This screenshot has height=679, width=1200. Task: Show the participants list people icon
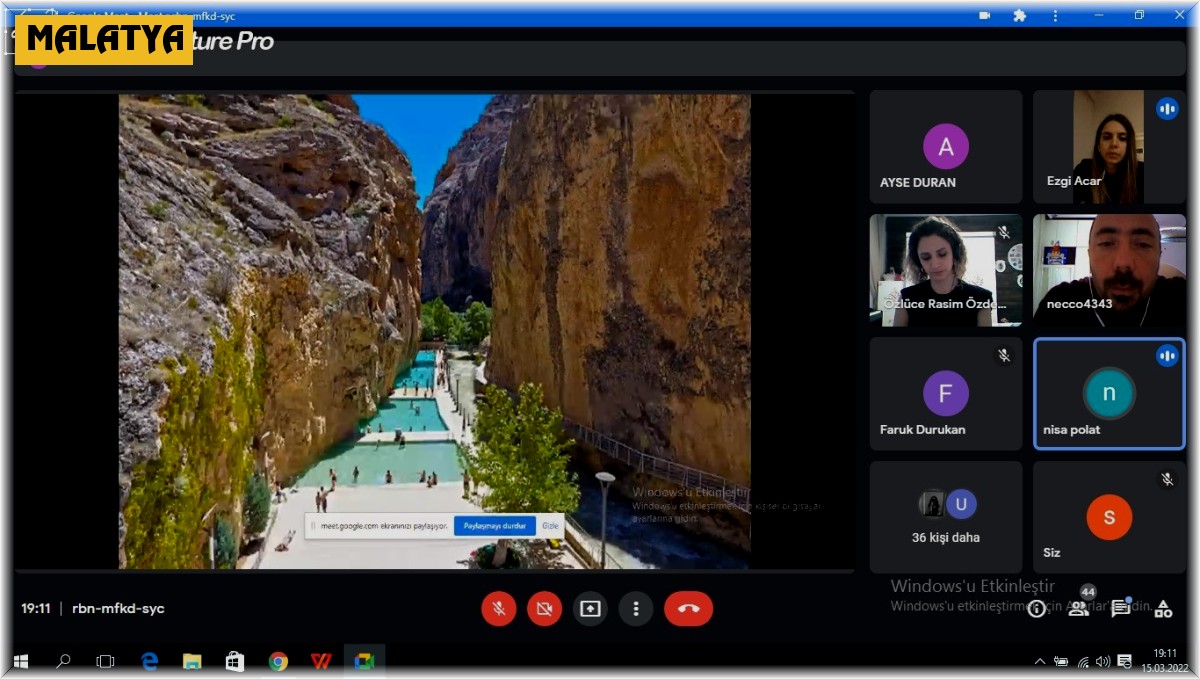pyautogui.click(x=1078, y=608)
